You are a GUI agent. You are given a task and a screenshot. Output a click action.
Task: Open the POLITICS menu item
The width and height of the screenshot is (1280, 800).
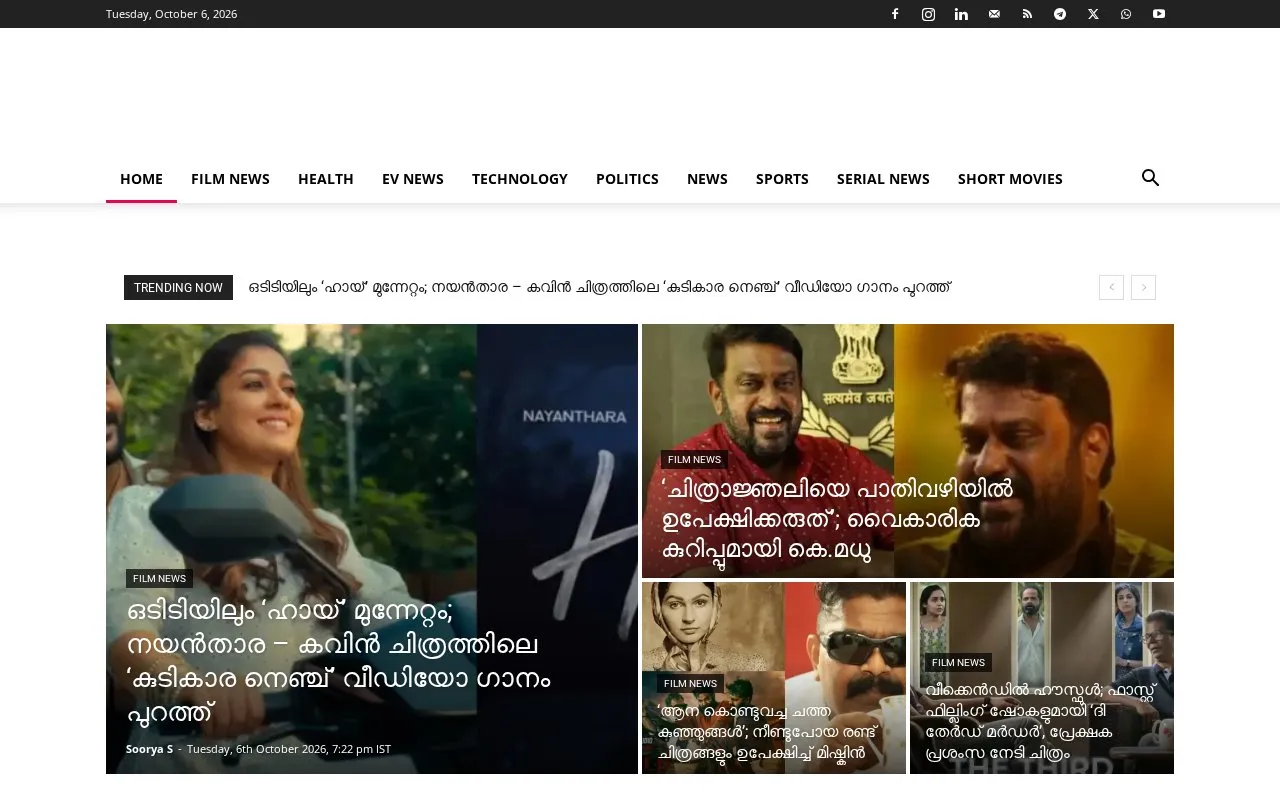627,179
